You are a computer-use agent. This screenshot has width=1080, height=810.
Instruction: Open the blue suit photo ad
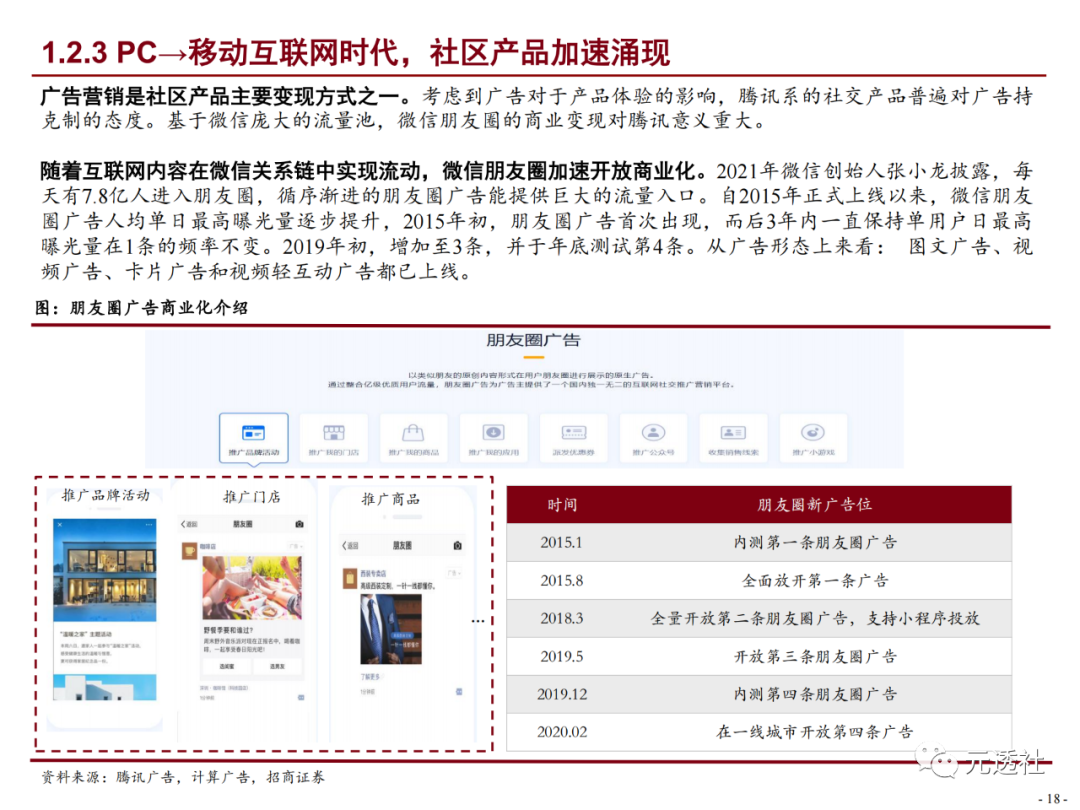point(391,629)
